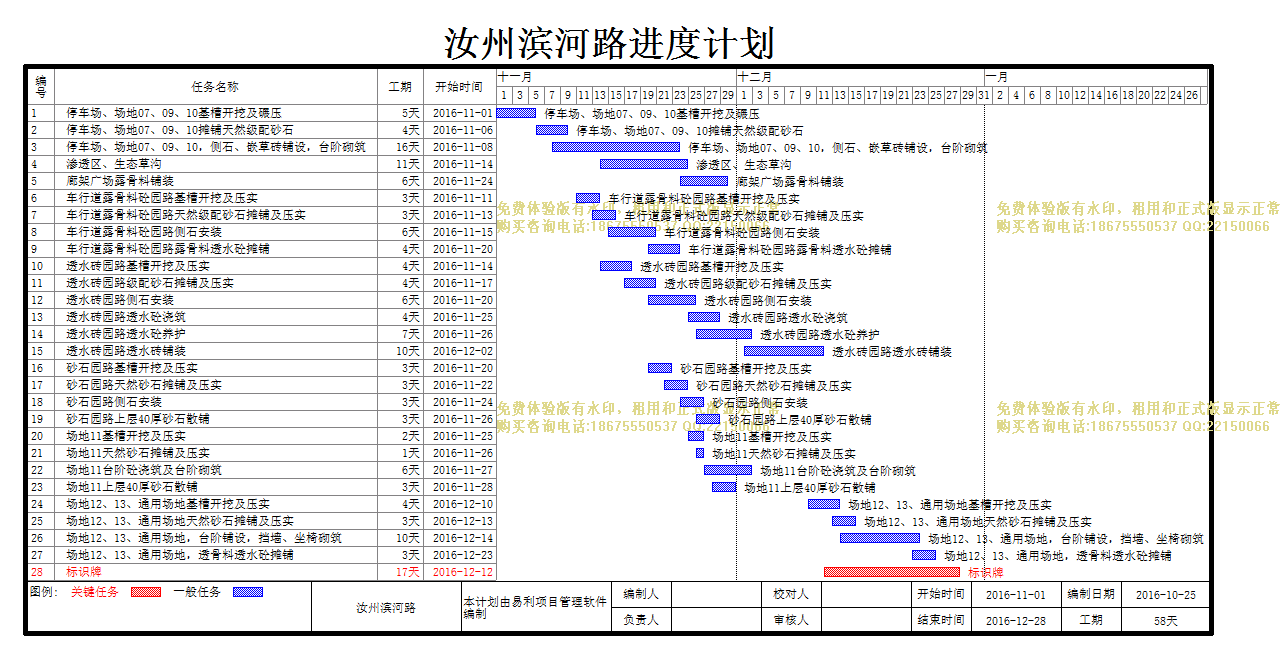The width and height of the screenshot is (1280, 657).
Task: Click the empty field next to 审核人
Action: pyautogui.click(x=865, y=619)
